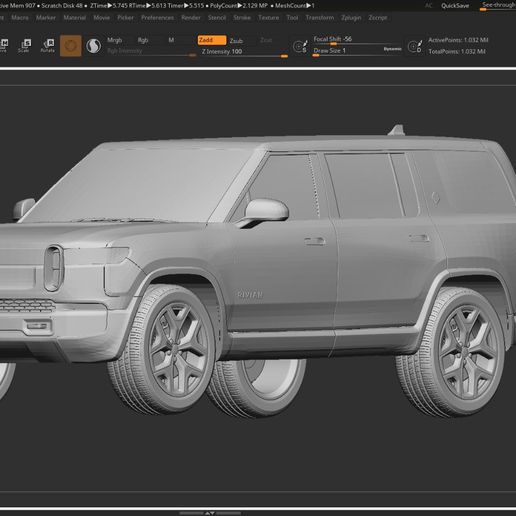Open the Zscript menu
Viewport: 516px width, 516px height.
point(378,18)
